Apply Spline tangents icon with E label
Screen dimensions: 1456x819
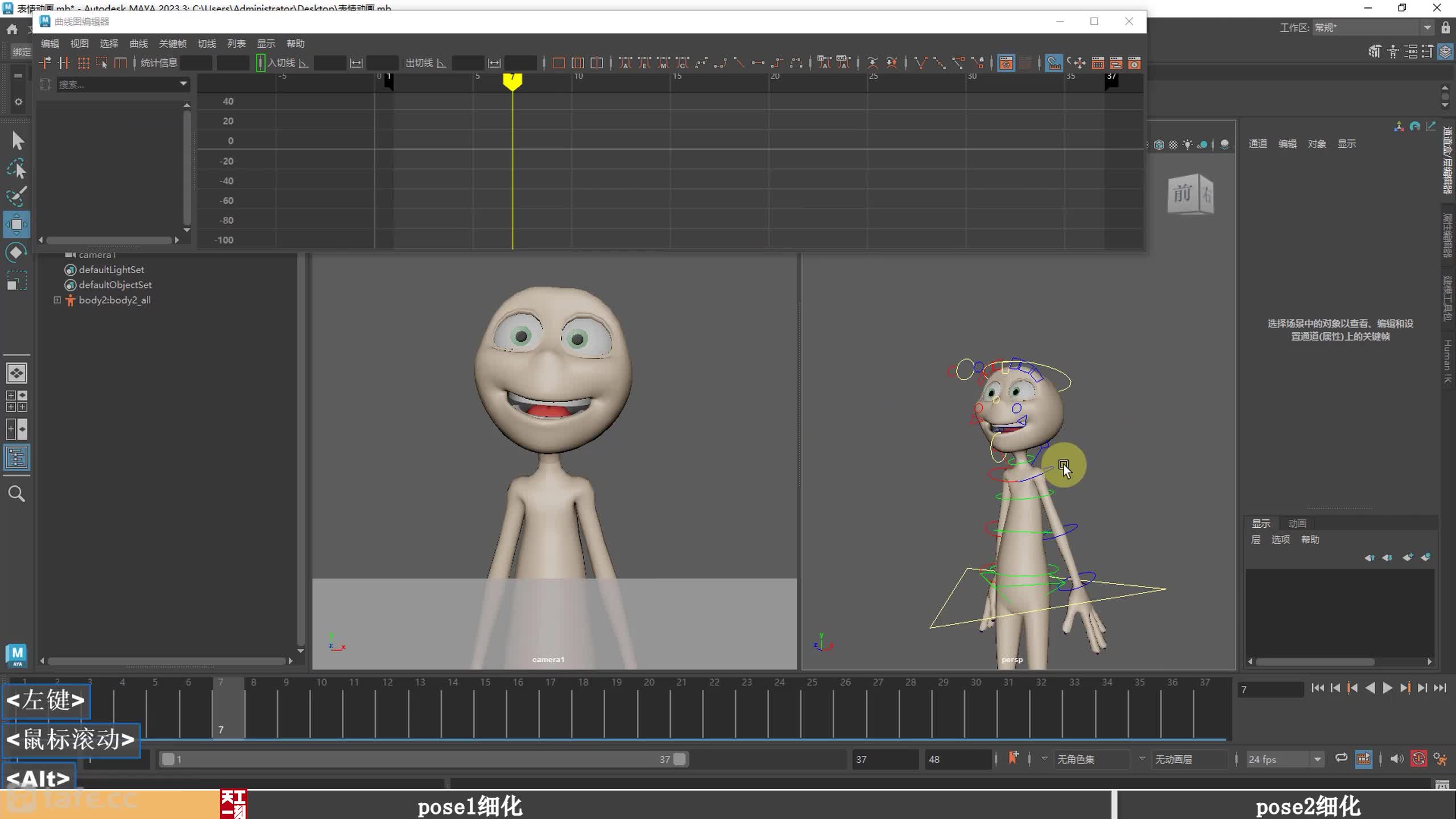(644, 63)
